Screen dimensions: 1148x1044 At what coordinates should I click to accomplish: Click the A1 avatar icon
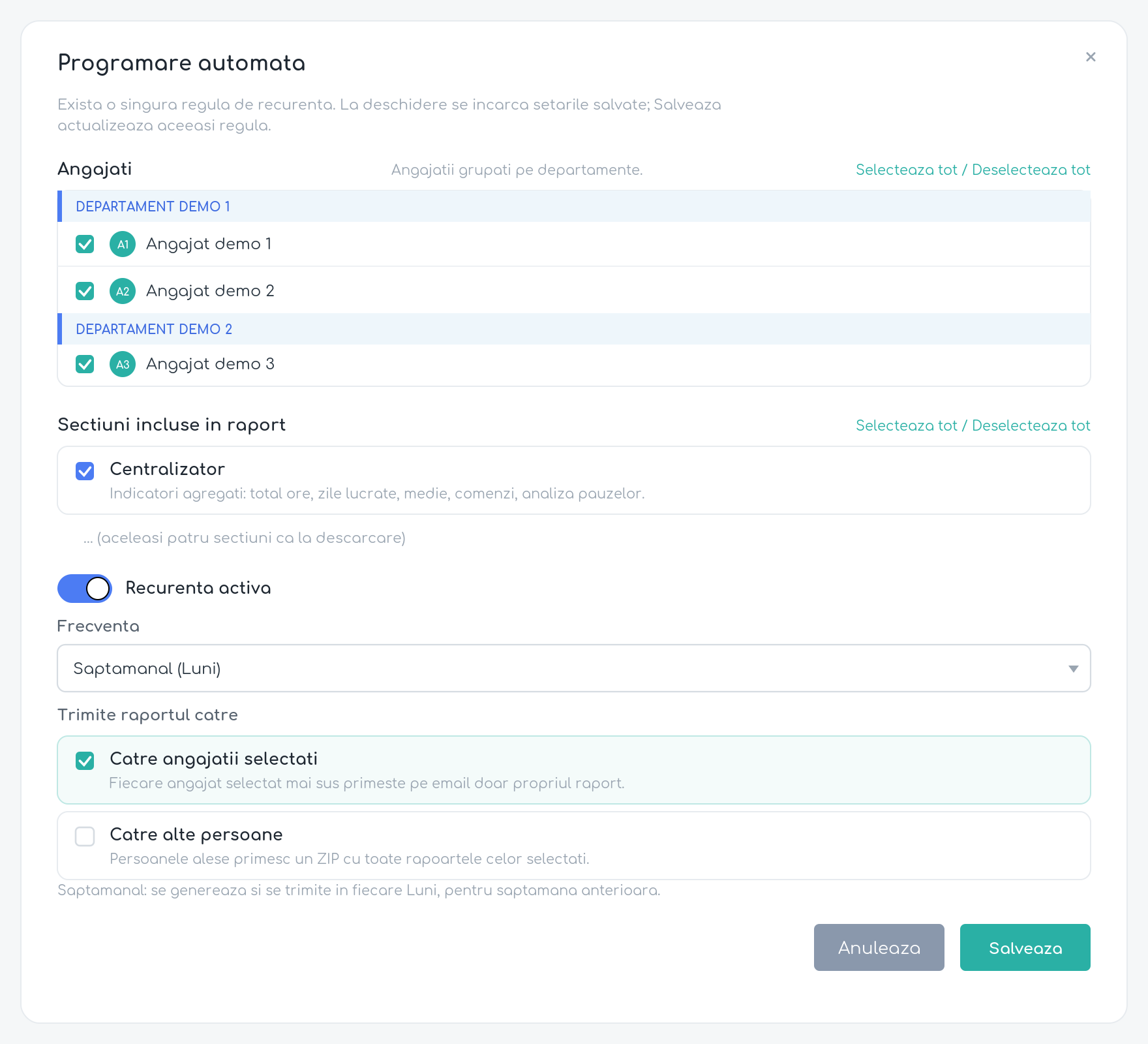[x=123, y=244]
